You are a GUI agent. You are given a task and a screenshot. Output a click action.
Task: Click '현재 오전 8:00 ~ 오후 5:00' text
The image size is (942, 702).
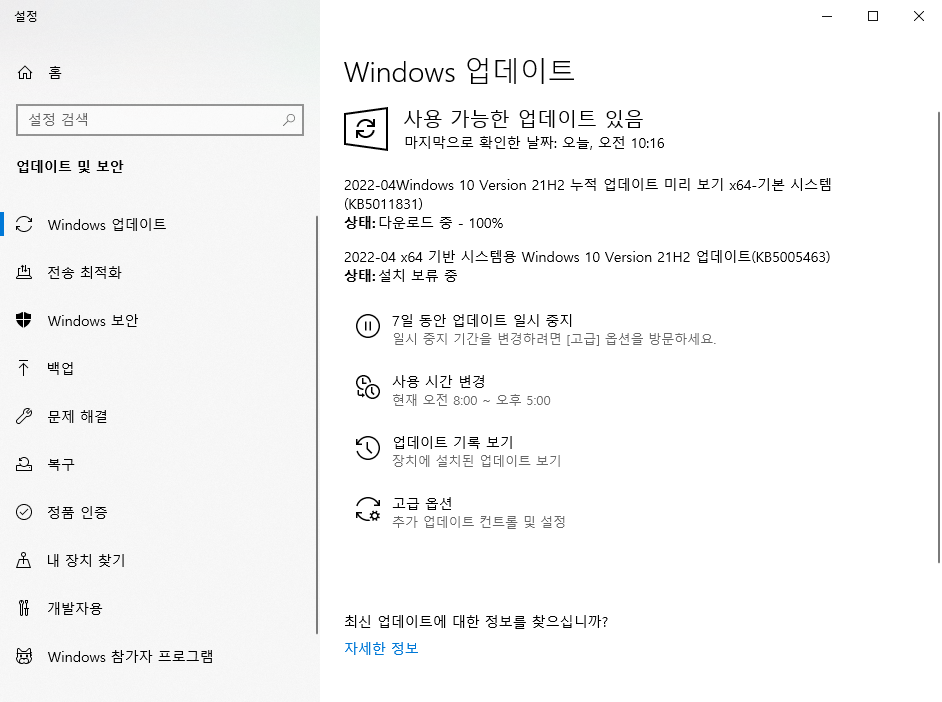tap(471, 400)
